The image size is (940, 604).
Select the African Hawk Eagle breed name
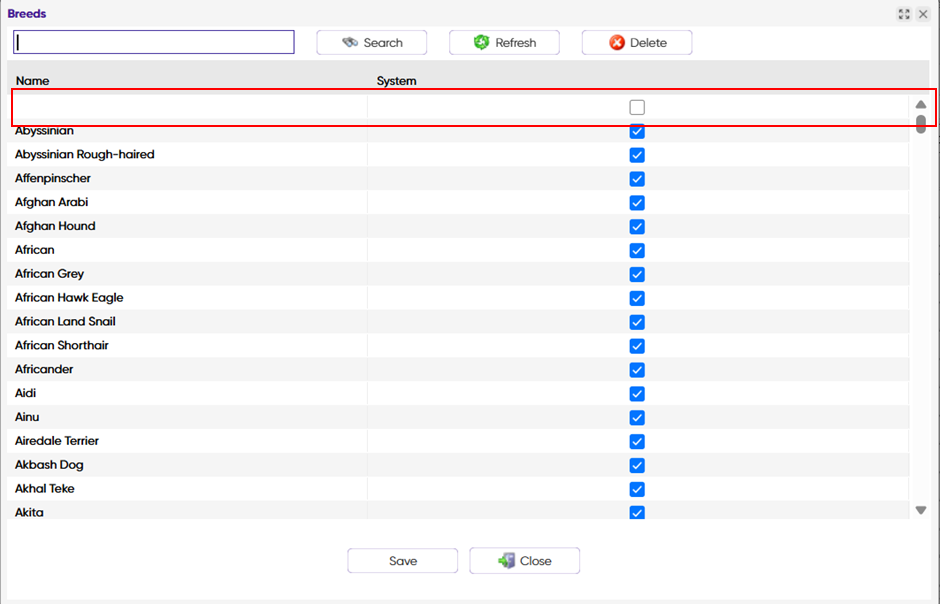tap(69, 298)
